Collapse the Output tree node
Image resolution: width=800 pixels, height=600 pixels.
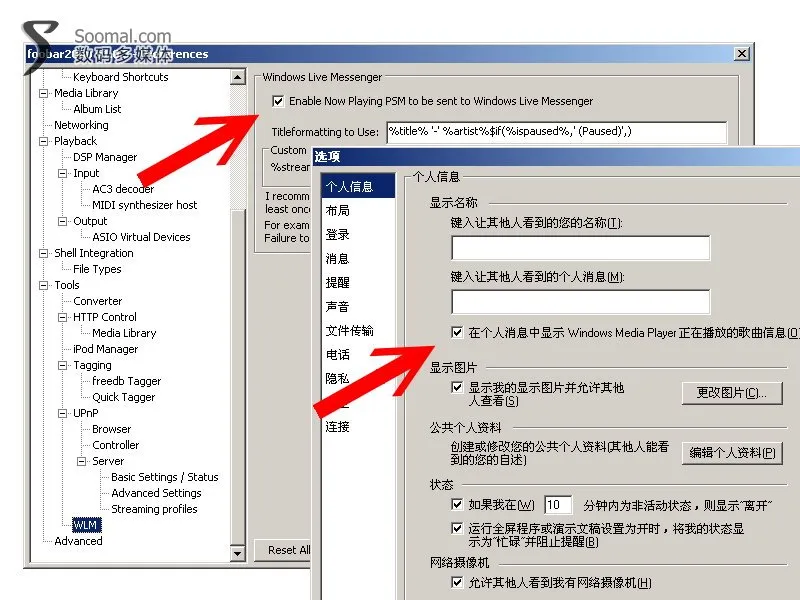(x=63, y=221)
